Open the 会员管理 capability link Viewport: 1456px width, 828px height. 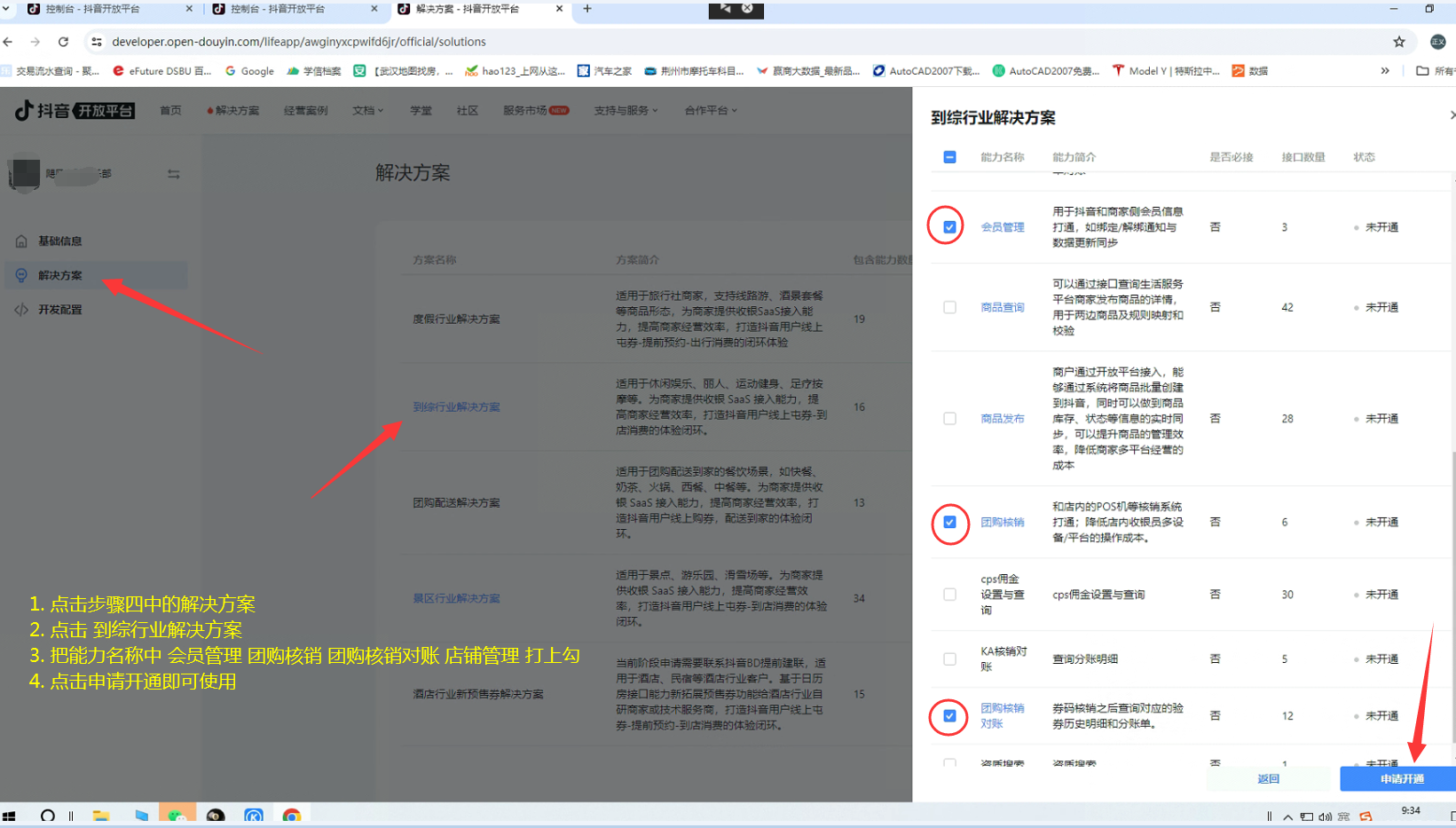point(1003,227)
